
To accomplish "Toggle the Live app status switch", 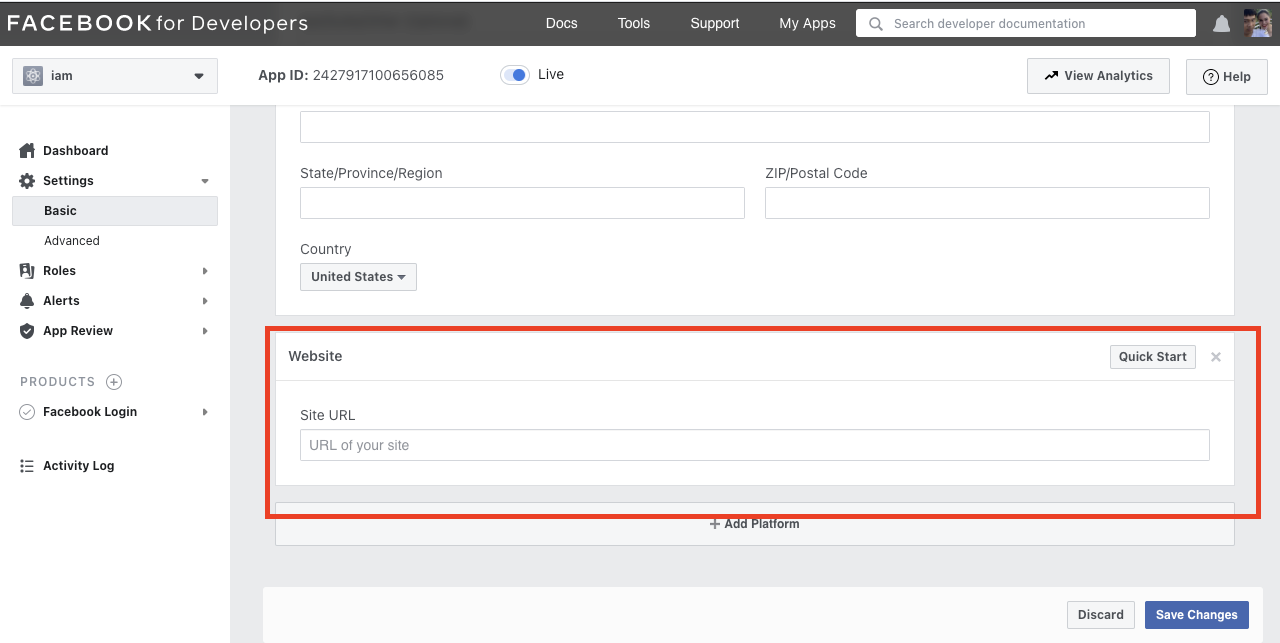I will point(515,75).
